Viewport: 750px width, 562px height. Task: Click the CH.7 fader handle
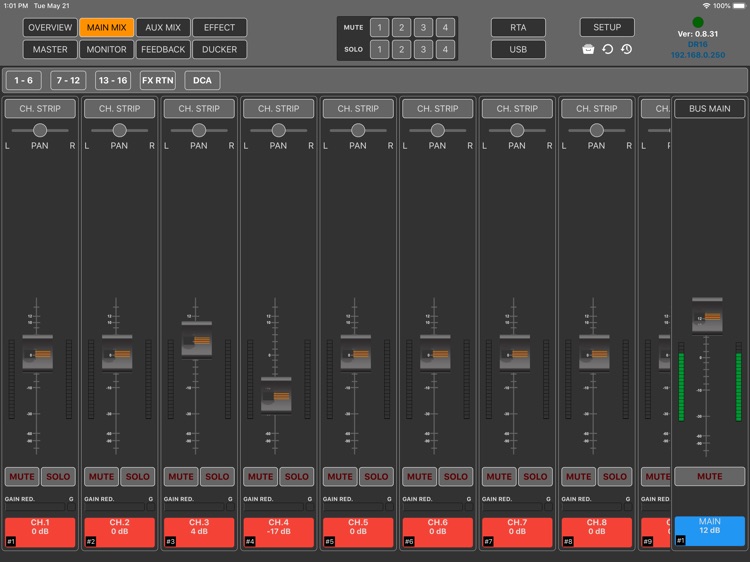tap(515, 353)
